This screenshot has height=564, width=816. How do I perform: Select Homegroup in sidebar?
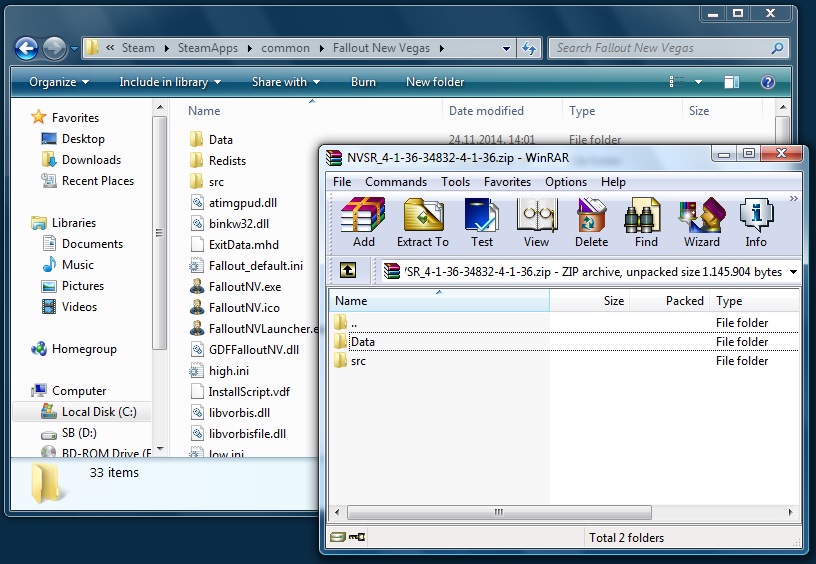click(x=84, y=349)
